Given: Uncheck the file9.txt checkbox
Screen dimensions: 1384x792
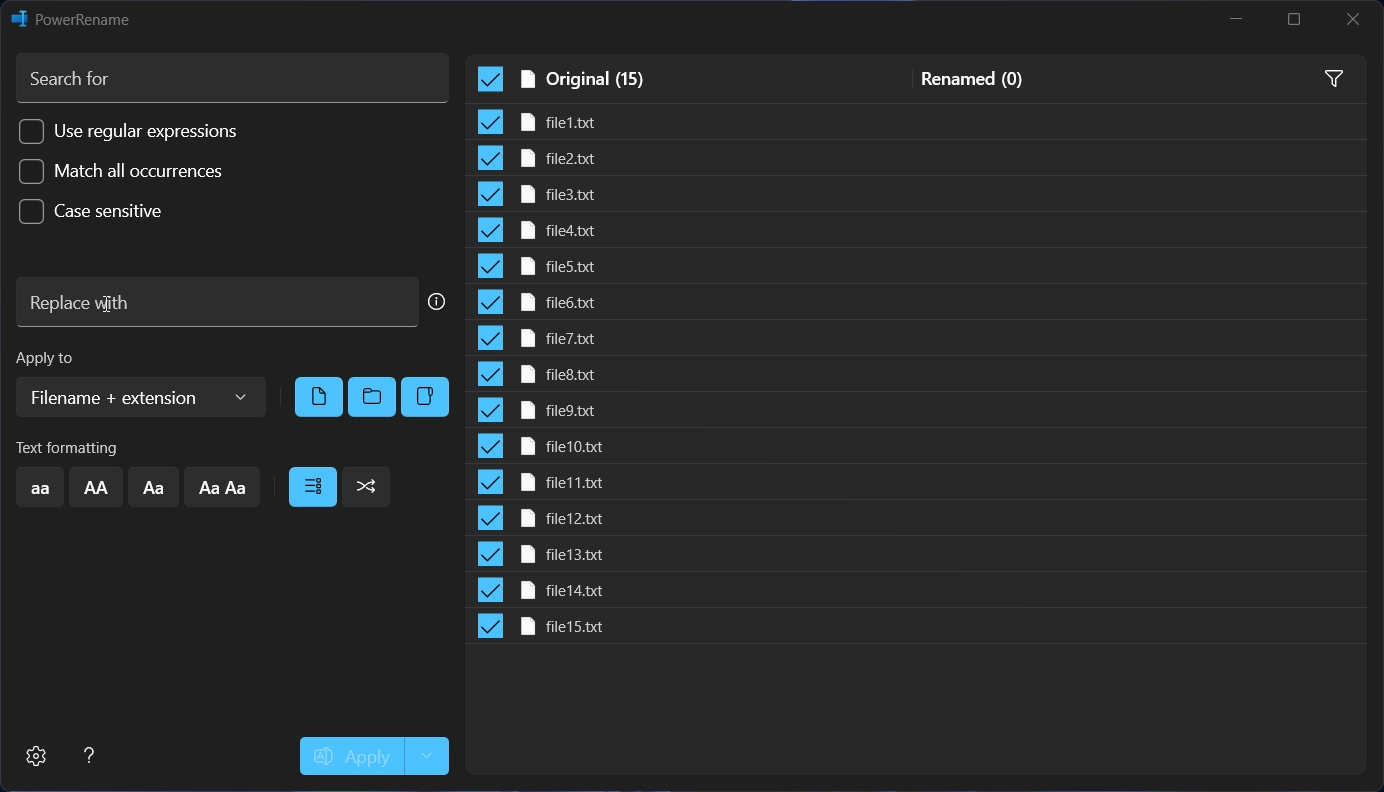Looking at the screenshot, I should click(x=490, y=410).
